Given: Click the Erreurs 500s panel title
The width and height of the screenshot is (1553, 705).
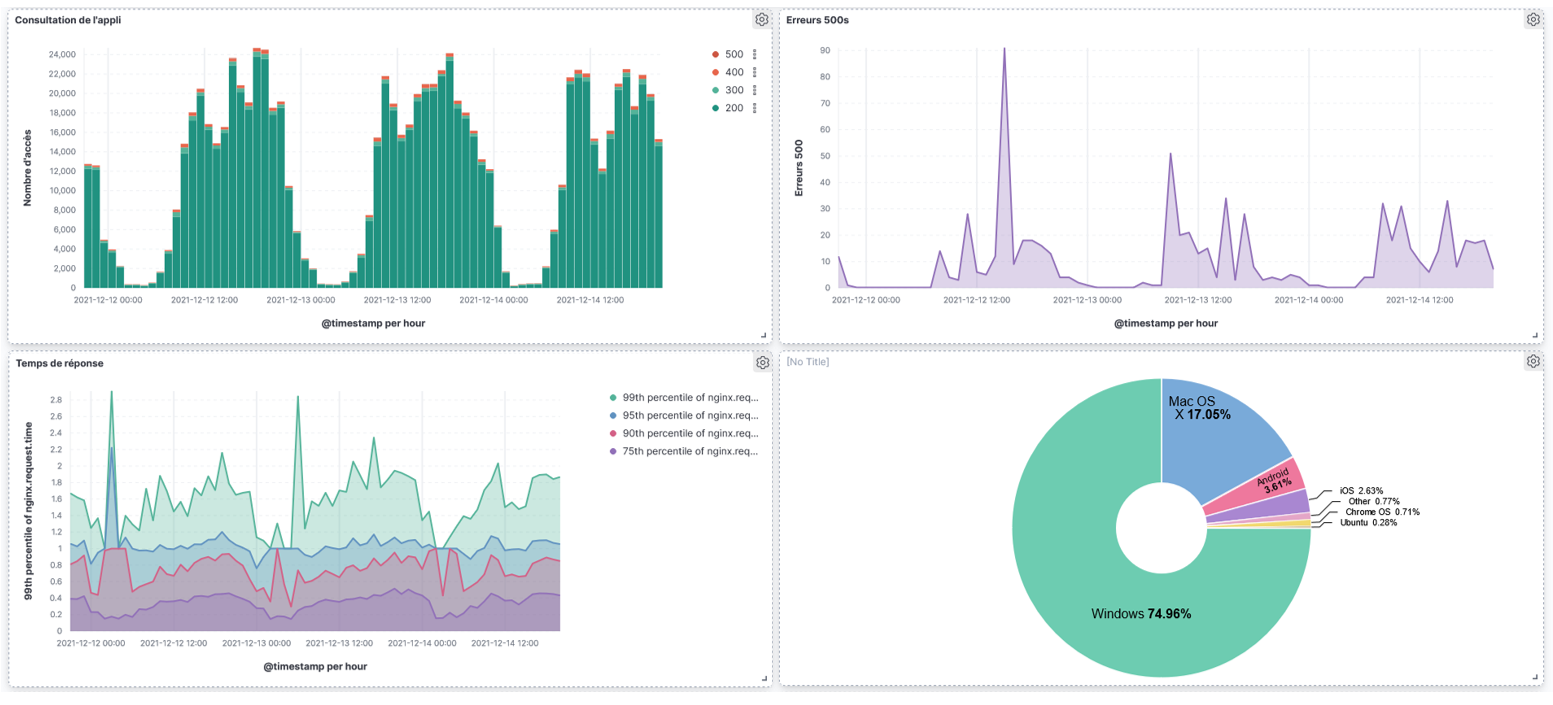Looking at the screenshot, I should pyautogui.click(x=818, y=20).
